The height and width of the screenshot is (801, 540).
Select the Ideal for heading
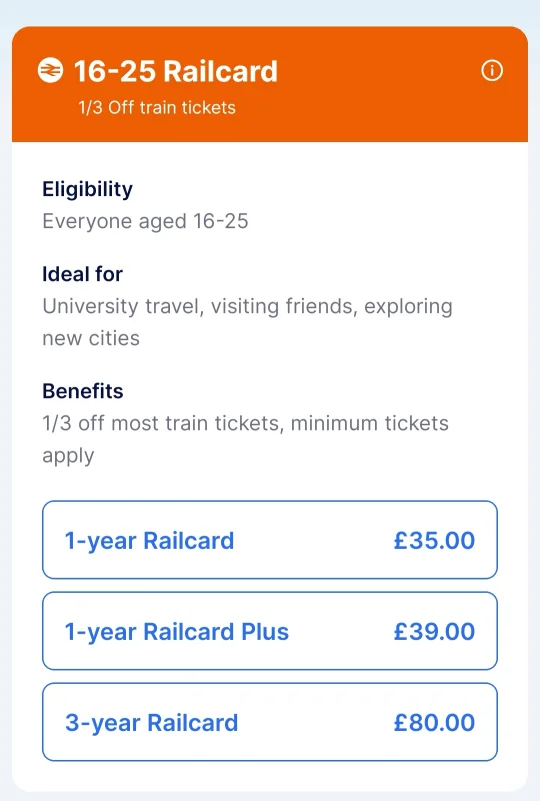(82, 274)
